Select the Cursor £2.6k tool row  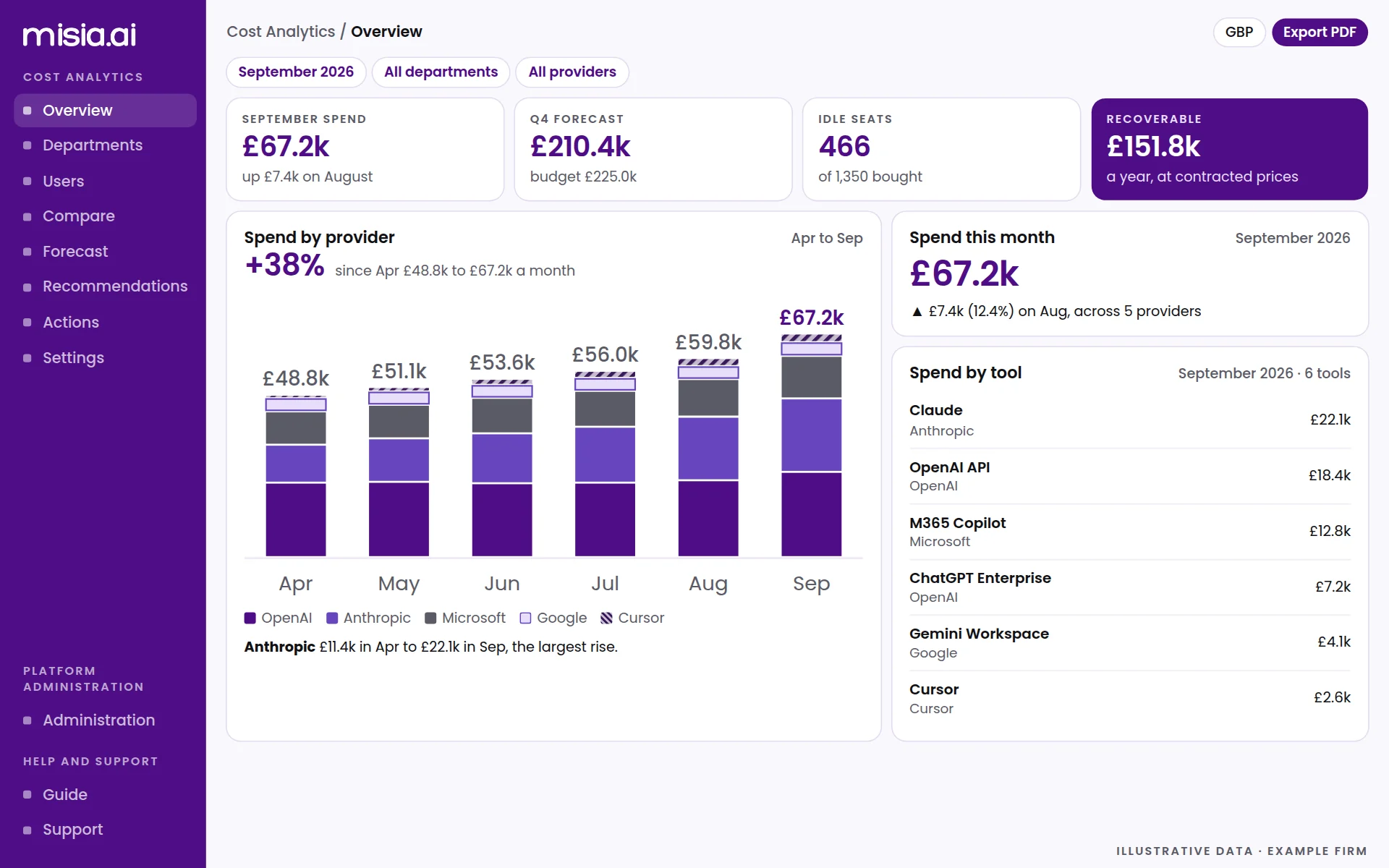[1130, 698]
